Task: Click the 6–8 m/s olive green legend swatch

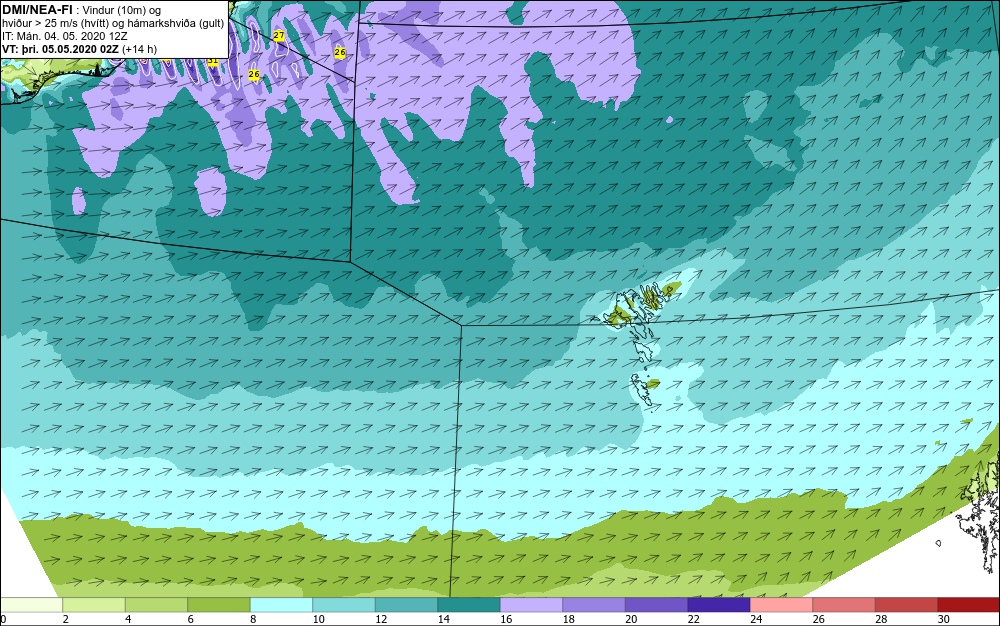Action: click(x=219, y=605)
